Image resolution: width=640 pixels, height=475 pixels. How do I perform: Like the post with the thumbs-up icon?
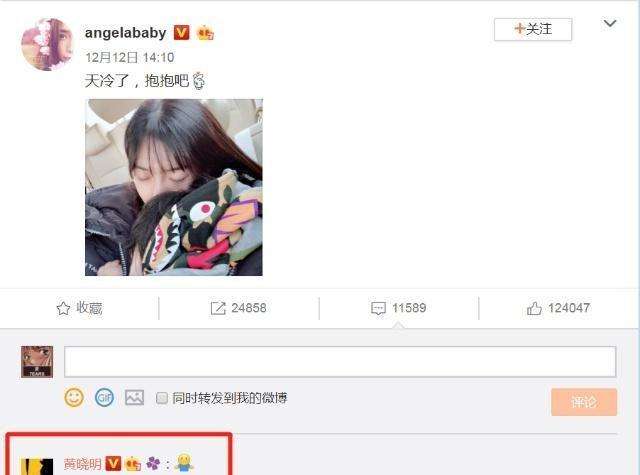(534, 308)
